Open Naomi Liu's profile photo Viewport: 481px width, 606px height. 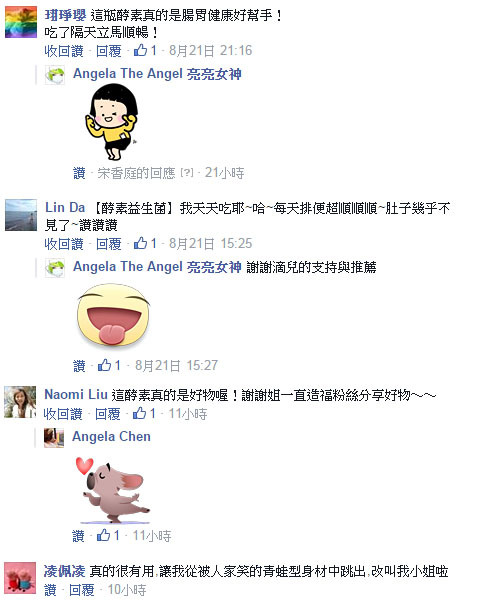point(20,402)
